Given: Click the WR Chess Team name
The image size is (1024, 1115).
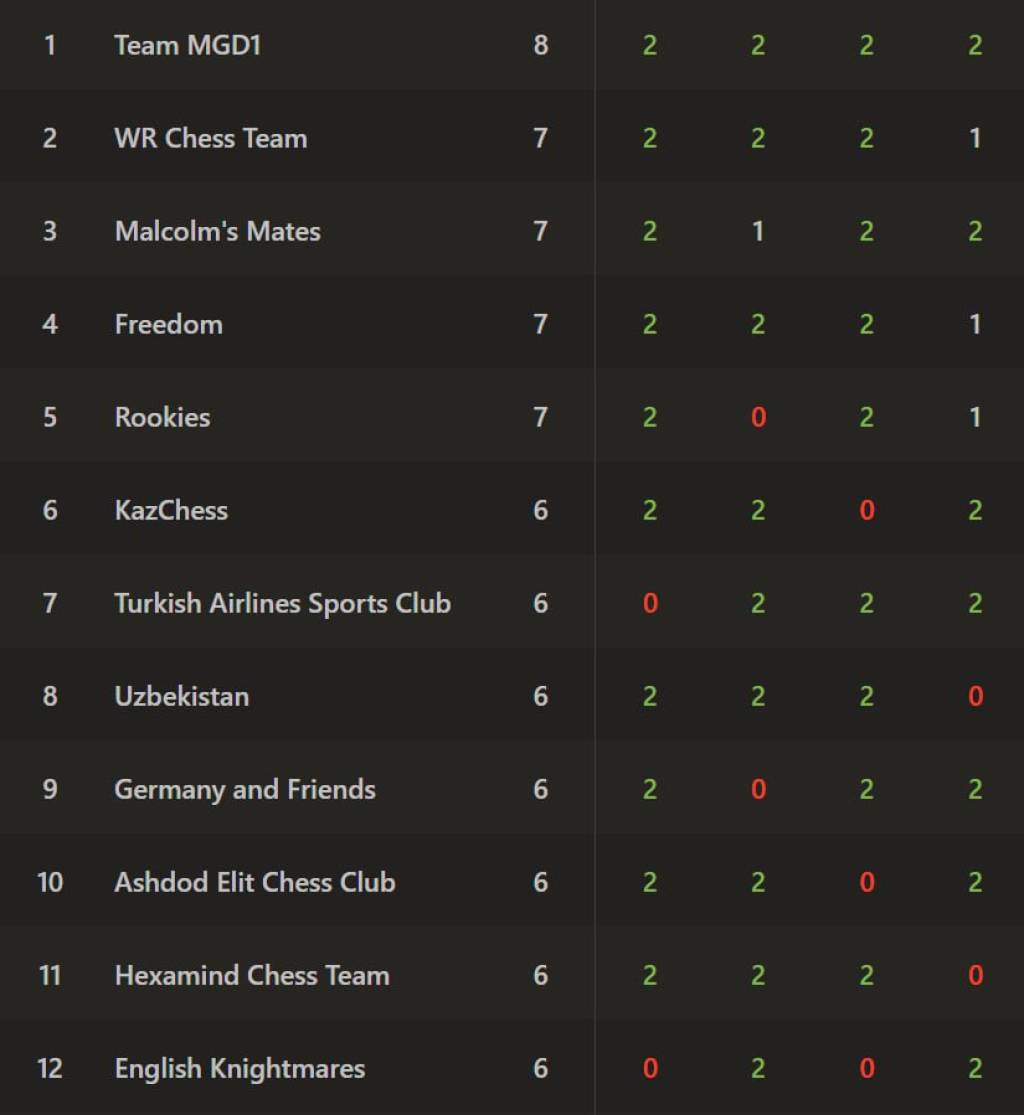Looking at the screenshot, I should click(x=210, y=138).
